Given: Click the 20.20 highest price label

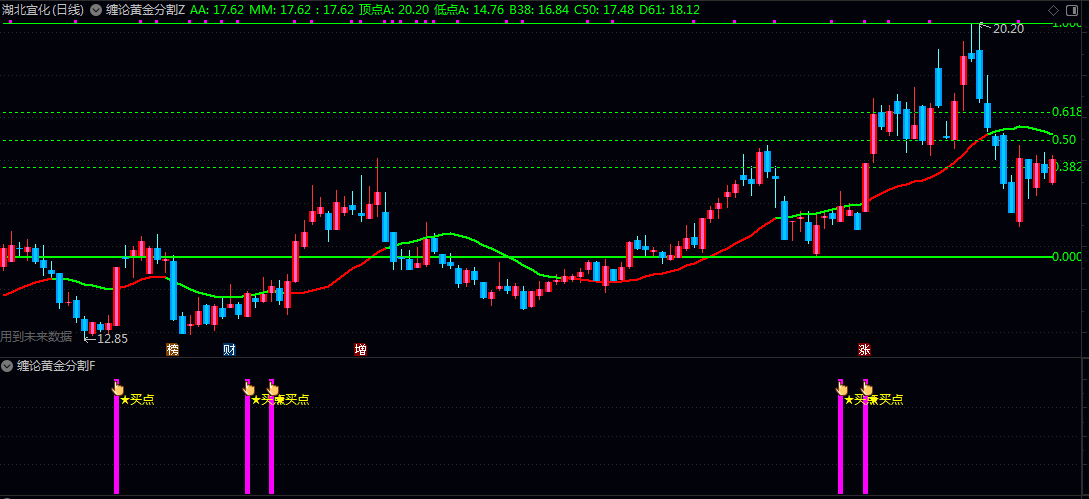Looking at the screenshot, I should coord(1008,28).
